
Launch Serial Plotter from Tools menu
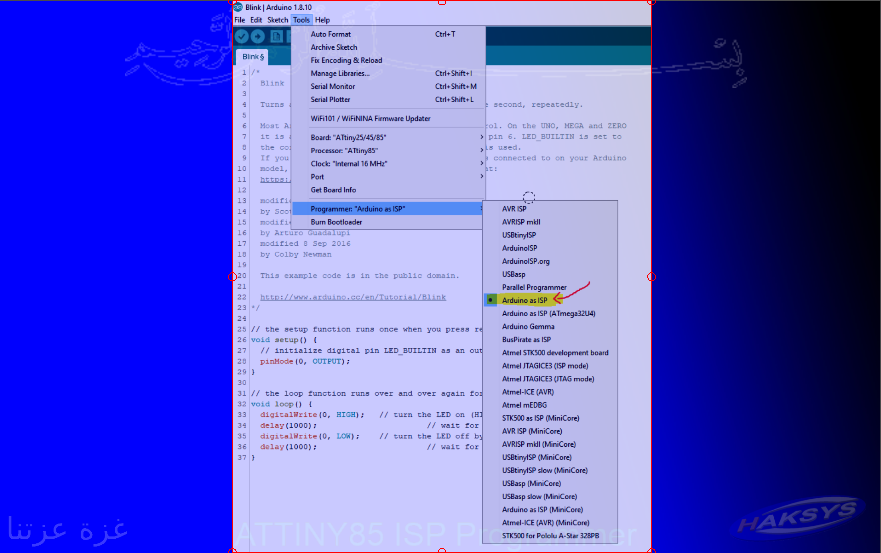[388, 99]
